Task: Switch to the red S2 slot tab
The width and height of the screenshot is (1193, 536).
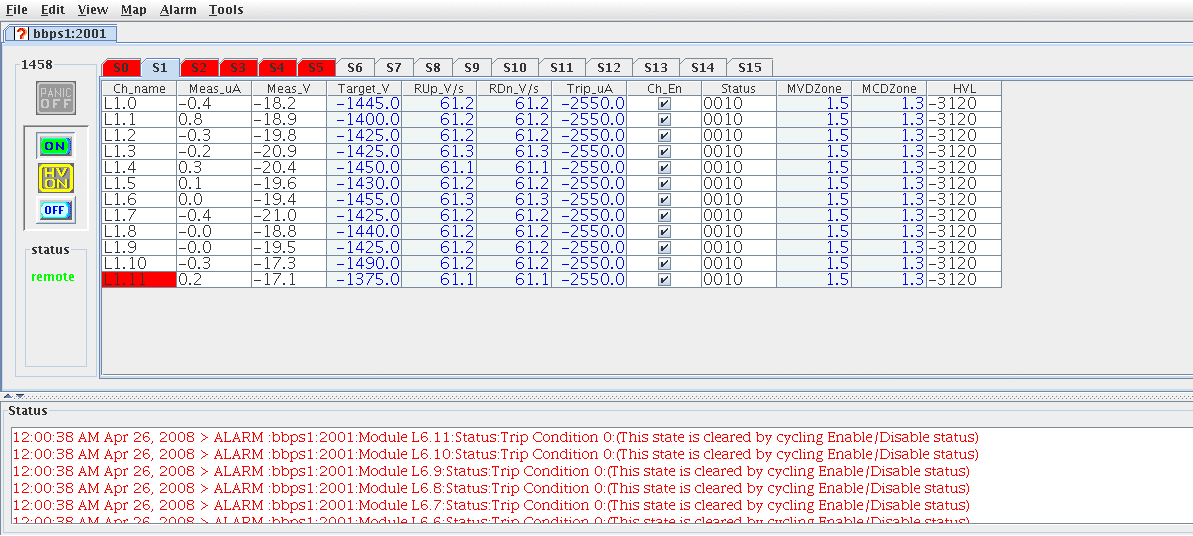Action: 199,68
